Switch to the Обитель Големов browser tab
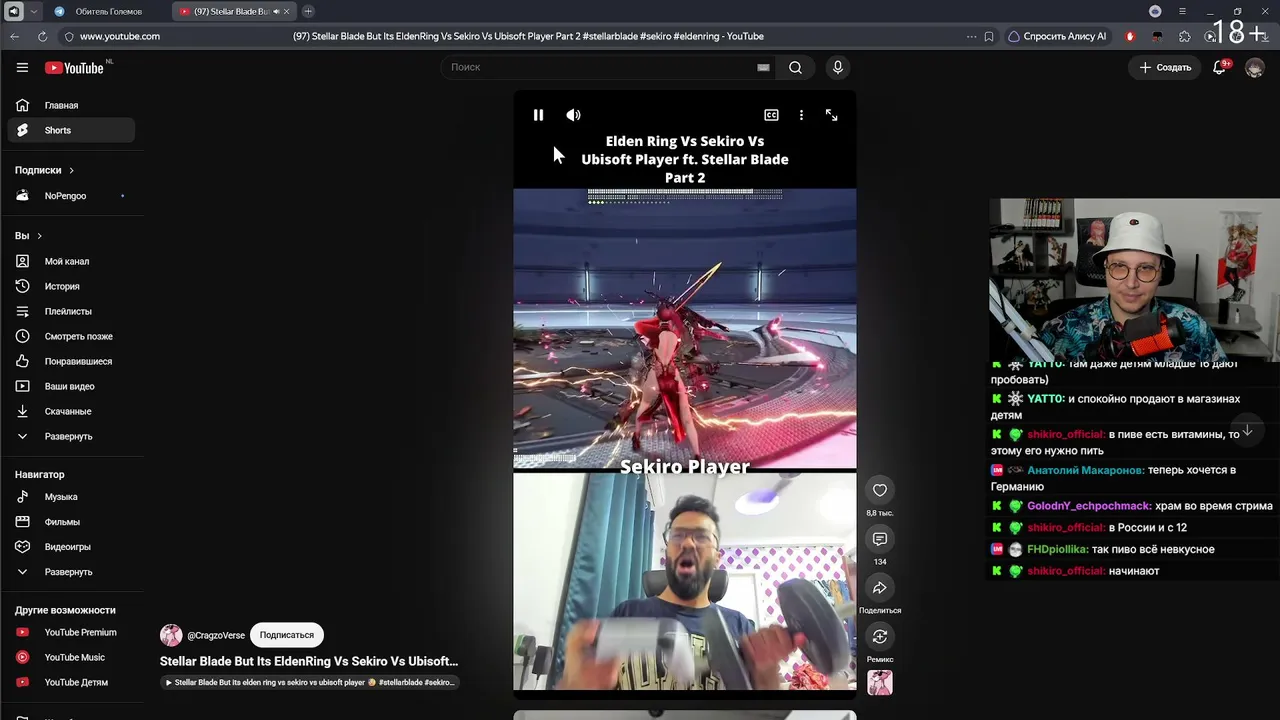1280x720 pixels. [108, 11]
